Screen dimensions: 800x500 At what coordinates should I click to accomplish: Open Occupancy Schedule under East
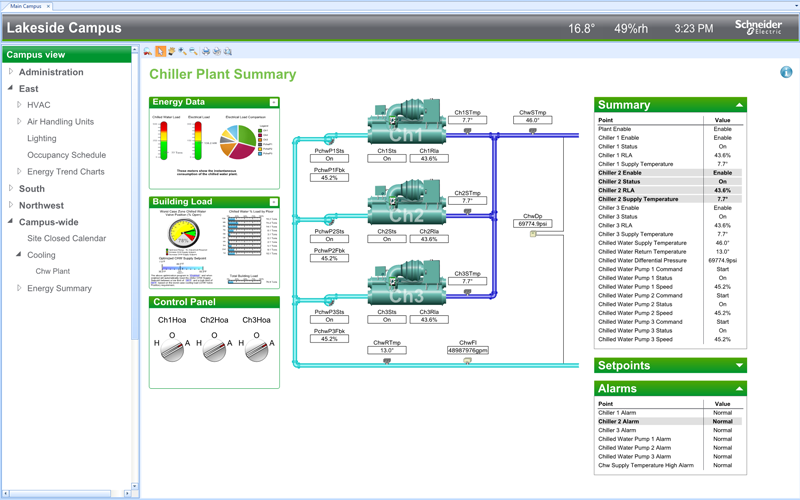pyautogui.click(x=66, y=155)
